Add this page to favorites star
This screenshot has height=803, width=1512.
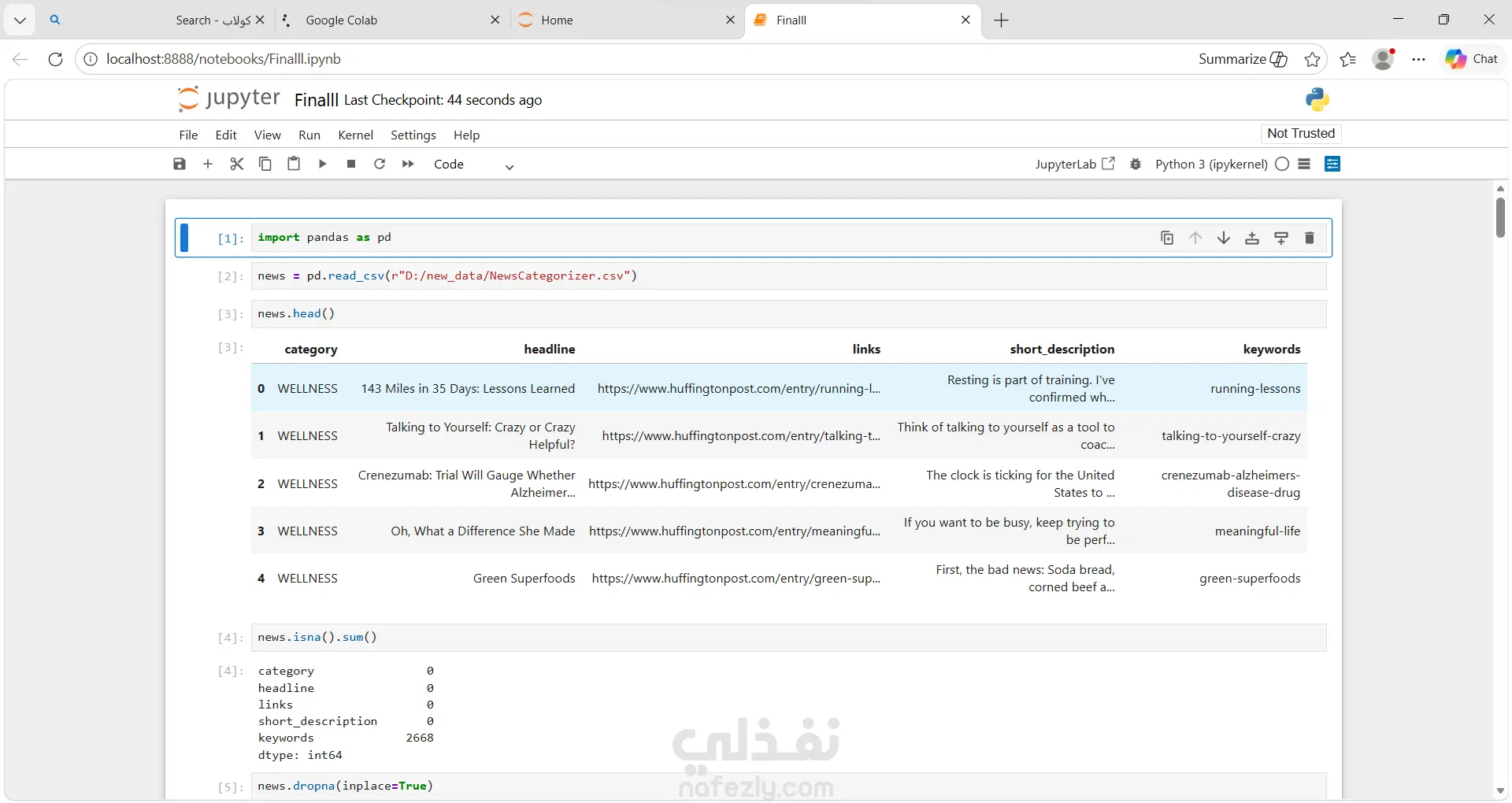tap(1312, 59)
